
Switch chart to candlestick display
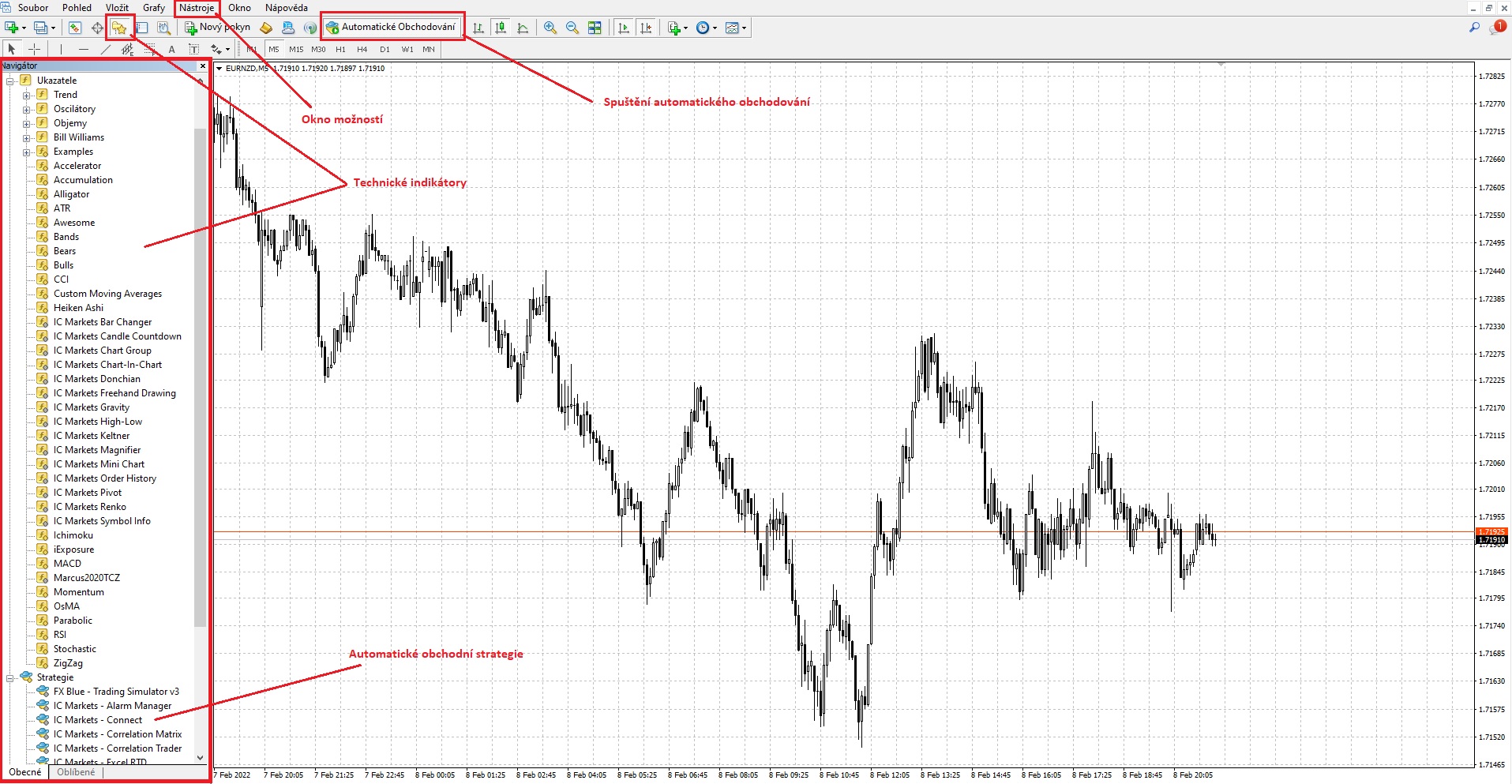[x=501, y=28]
